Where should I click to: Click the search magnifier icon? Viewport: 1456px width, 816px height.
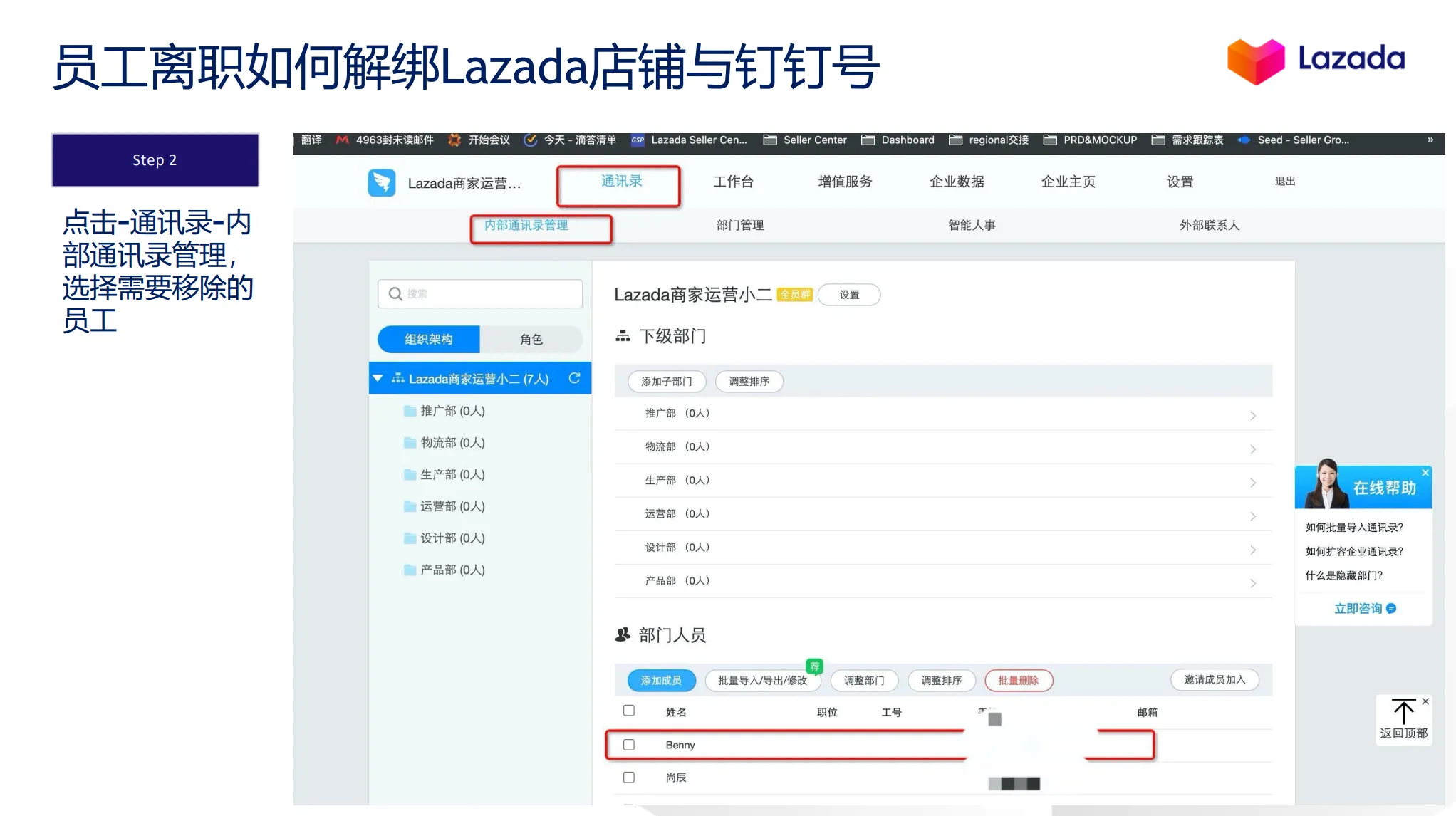[396, 293]
